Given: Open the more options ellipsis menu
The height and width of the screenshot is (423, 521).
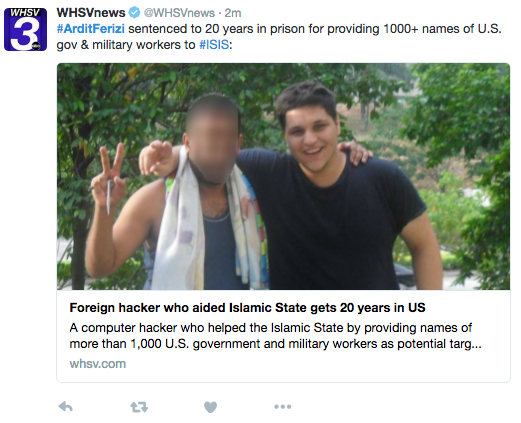Looking at the screenshot, I should [283, 407].
